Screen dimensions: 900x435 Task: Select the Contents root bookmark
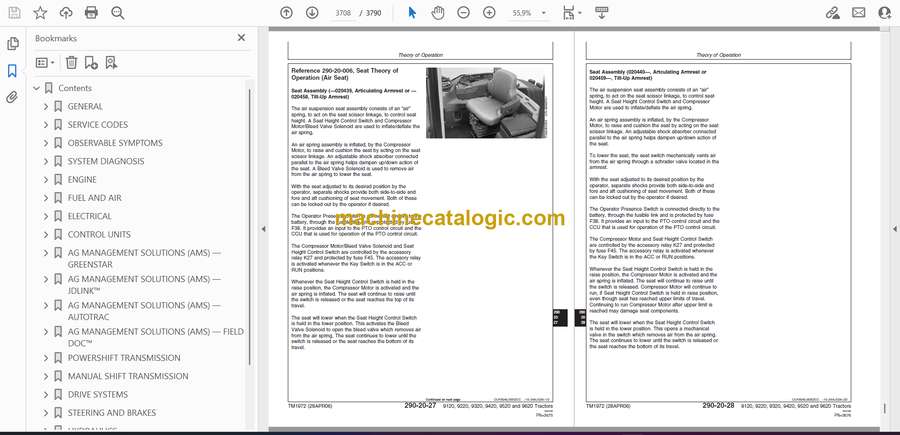75,88
